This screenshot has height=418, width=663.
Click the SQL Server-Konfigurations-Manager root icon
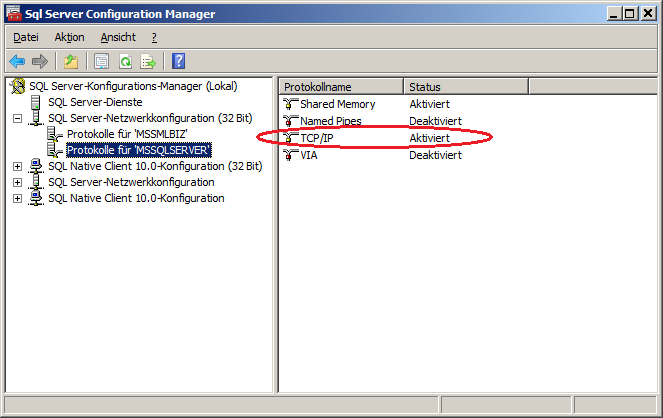pos(18,86)
